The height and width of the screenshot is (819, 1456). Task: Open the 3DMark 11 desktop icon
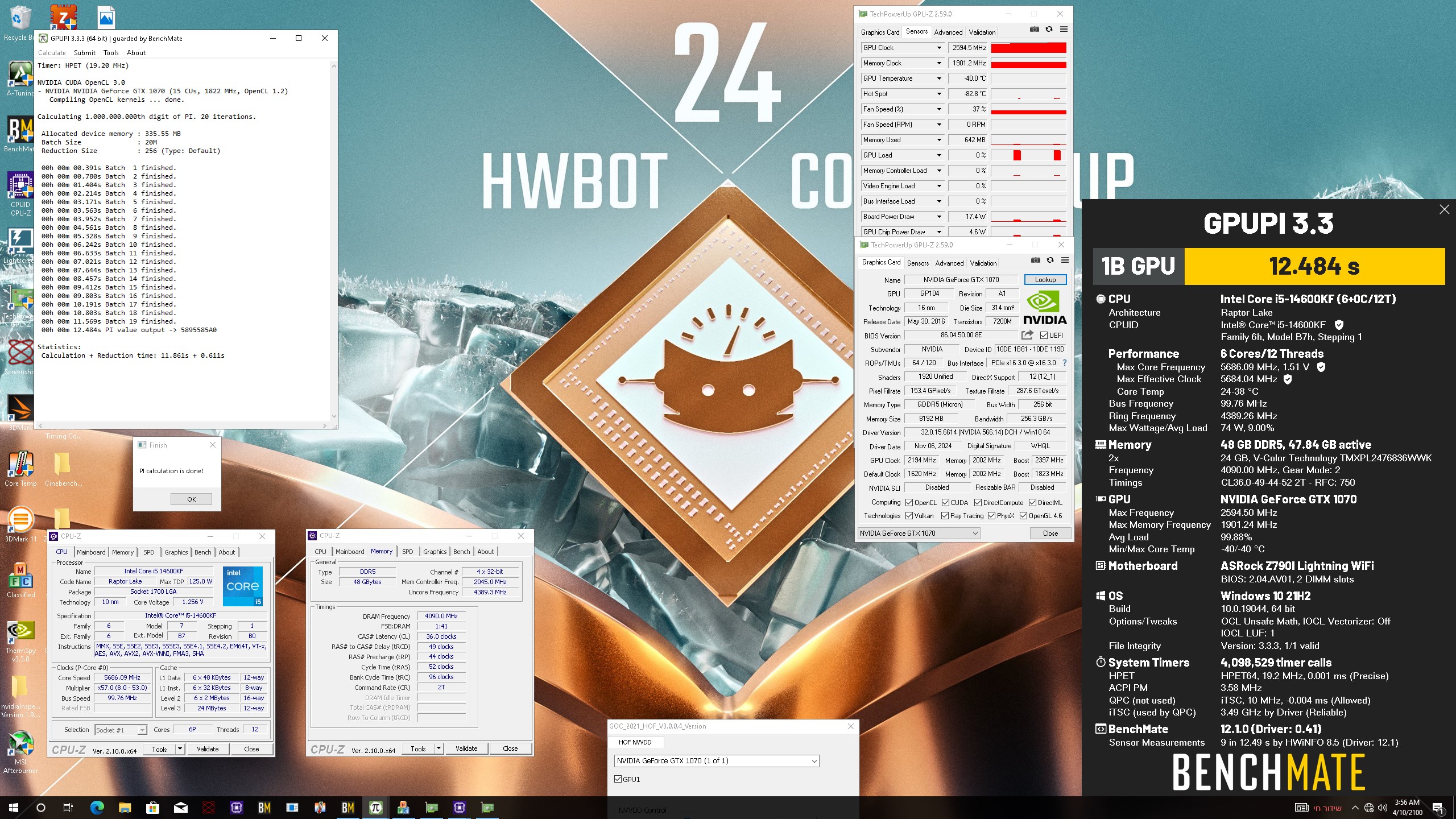click(x=20, y=524)
